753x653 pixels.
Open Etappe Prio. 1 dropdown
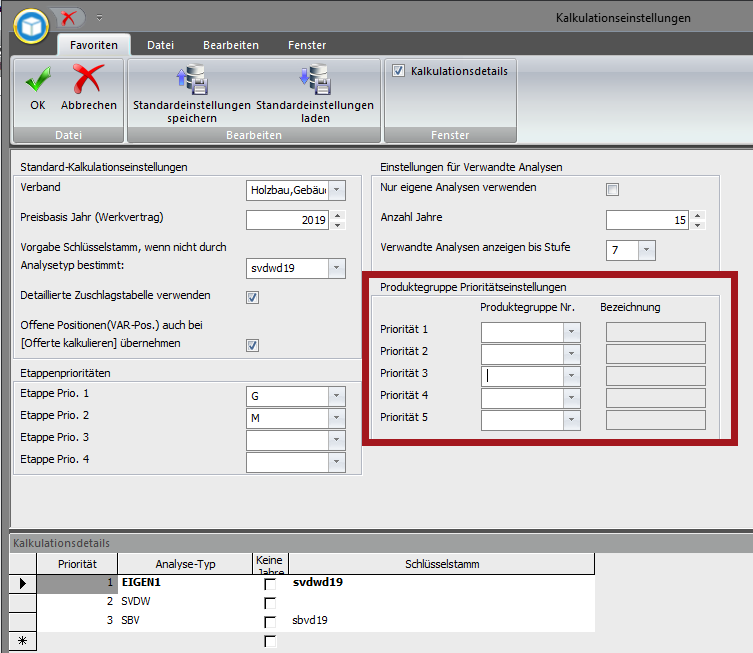tap(337, 396)
